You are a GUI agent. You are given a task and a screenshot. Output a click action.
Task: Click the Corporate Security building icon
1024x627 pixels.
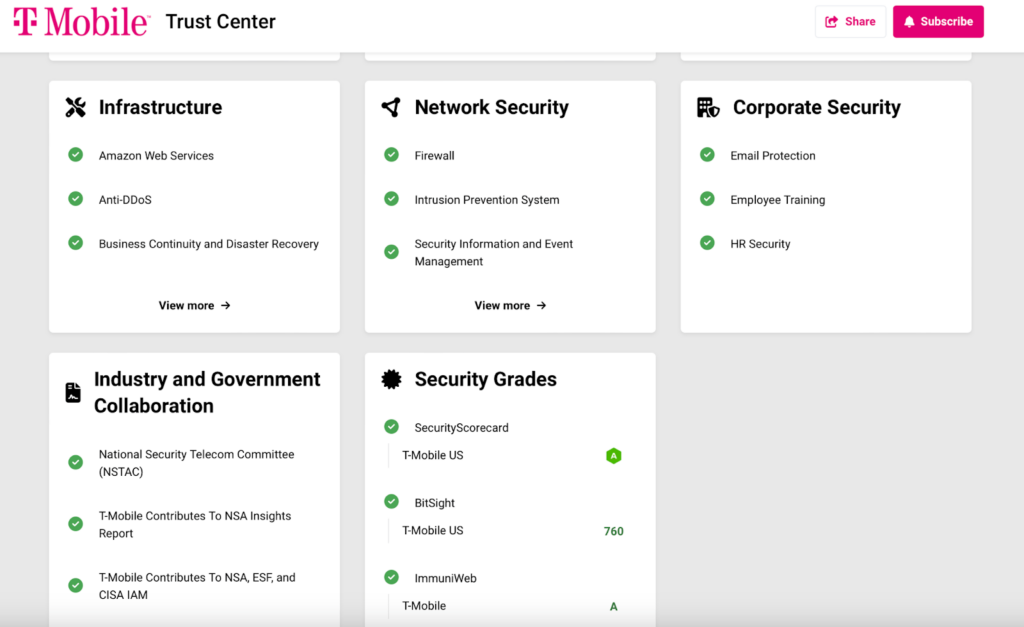(708, 108)
